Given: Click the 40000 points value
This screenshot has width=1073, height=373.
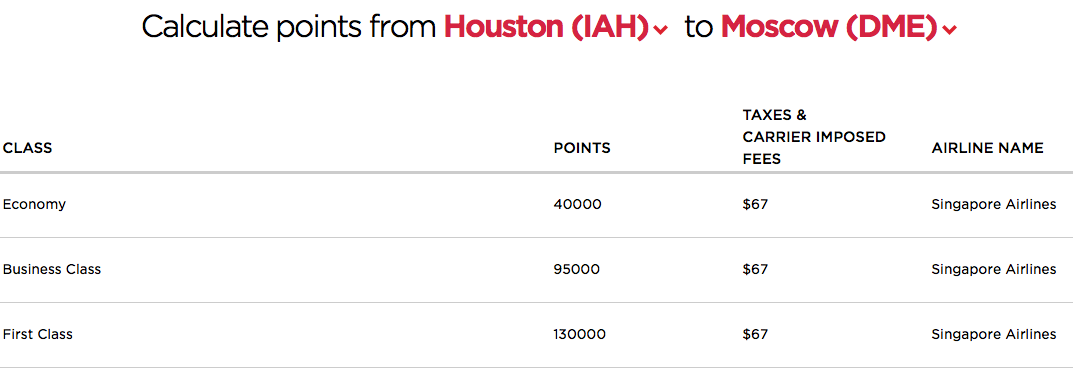Looking at the screenshot, I should [578, 205].
